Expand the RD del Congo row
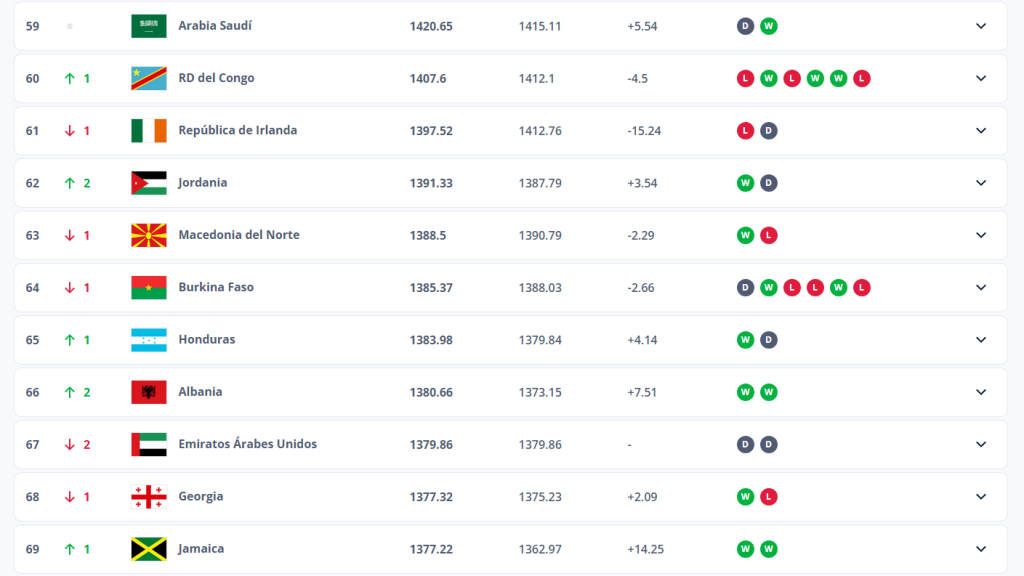This screenshot has width=1024, height=576. tap(981, 78)
